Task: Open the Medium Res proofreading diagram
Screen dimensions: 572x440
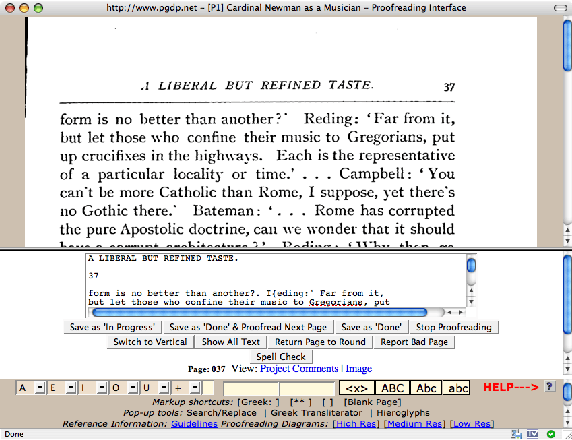Action: click(x=414, y=424)
